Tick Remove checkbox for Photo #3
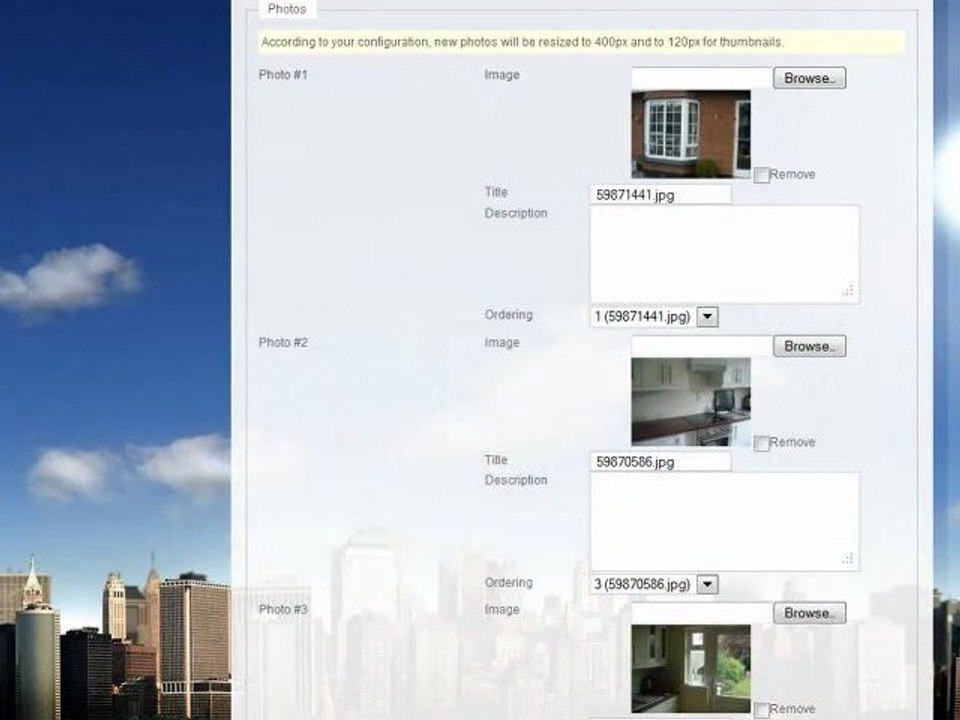Screen dimensions: 960x720 [761, 710]
